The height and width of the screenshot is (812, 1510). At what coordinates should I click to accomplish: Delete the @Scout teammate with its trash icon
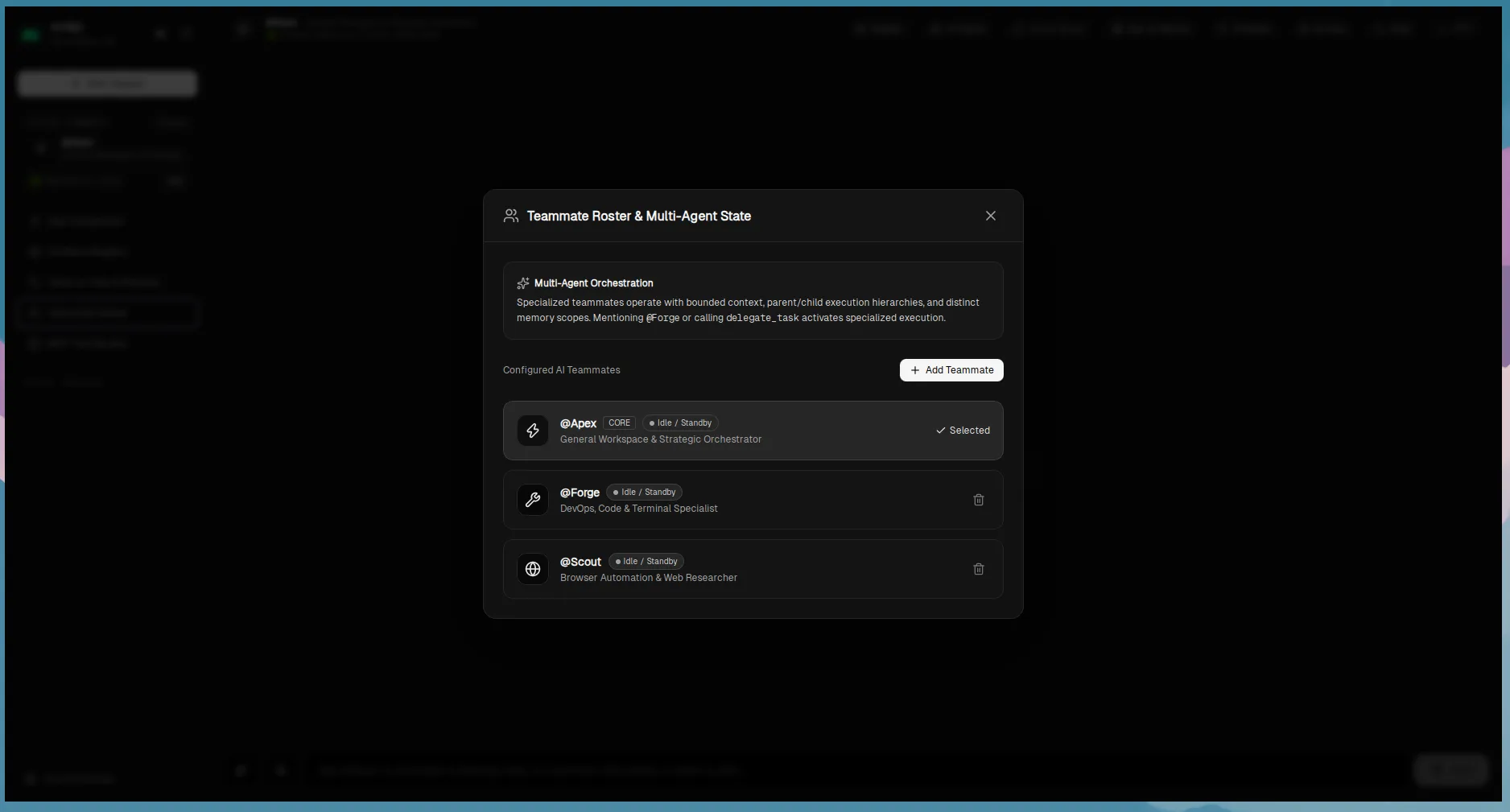pyautogui.click(x=979, y=569)
